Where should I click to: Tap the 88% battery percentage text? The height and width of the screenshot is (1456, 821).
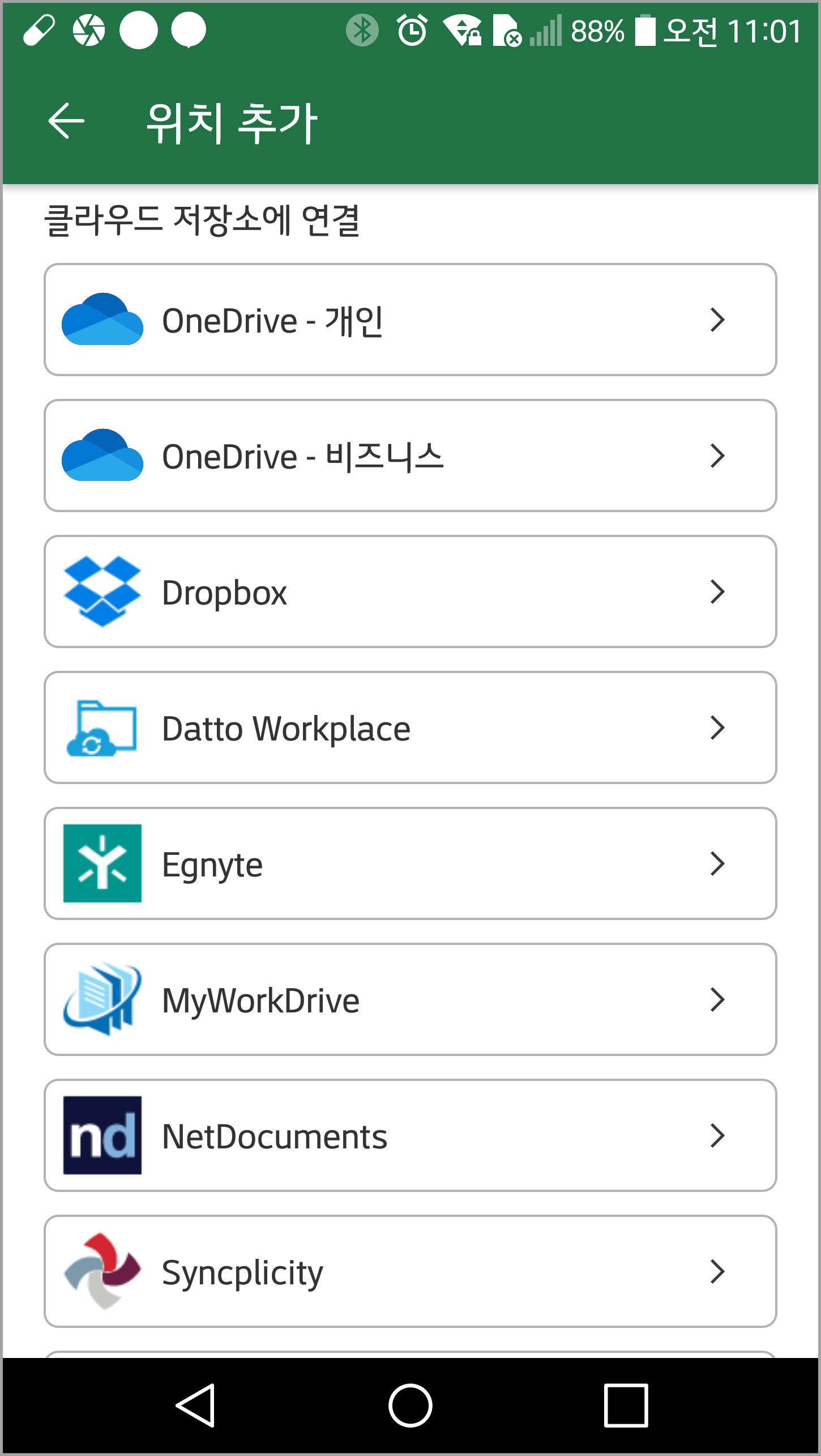(597, 31)
